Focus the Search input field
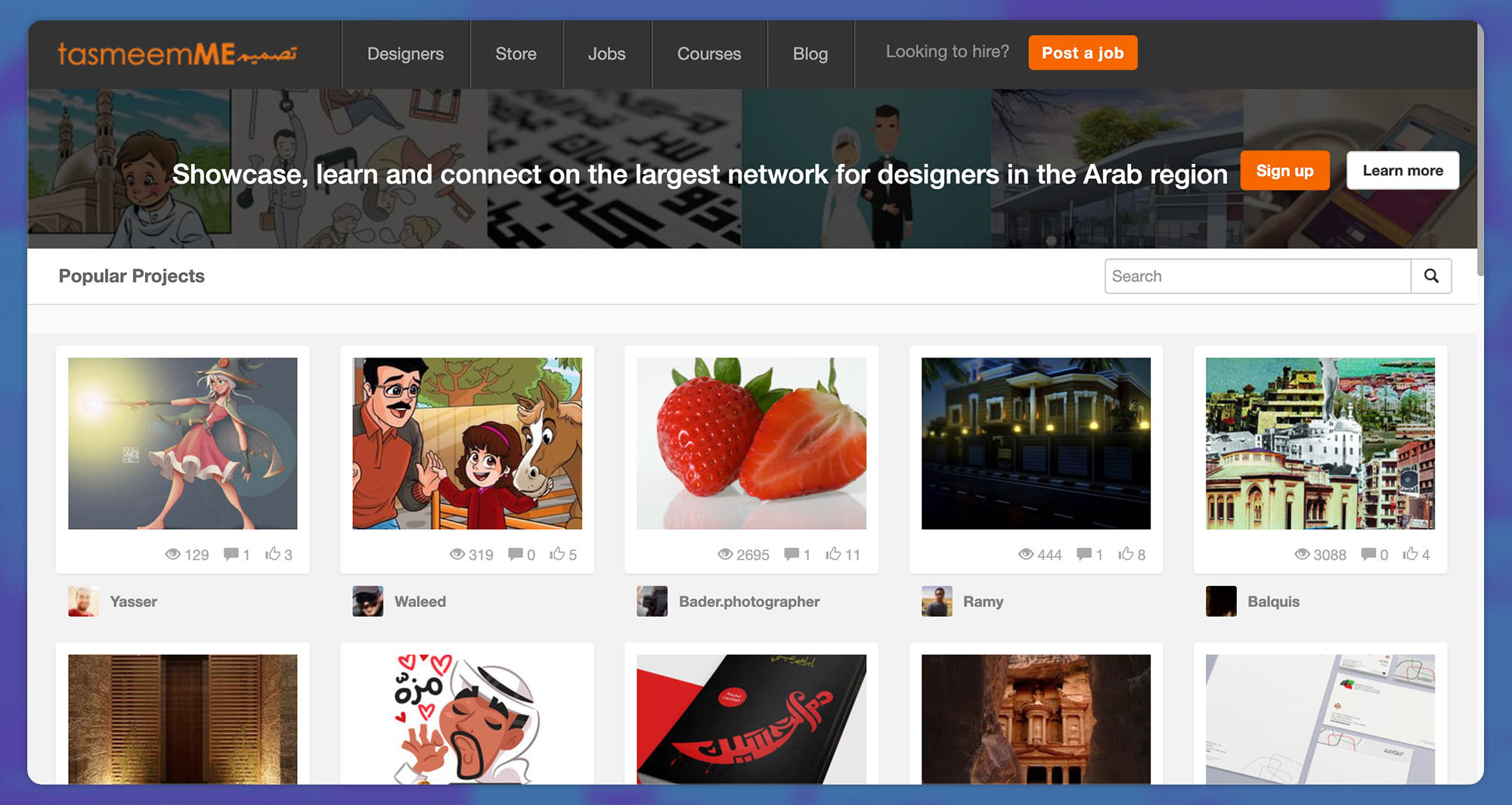This screenshot has height=805, width=1512. (x=1257, y=276)
